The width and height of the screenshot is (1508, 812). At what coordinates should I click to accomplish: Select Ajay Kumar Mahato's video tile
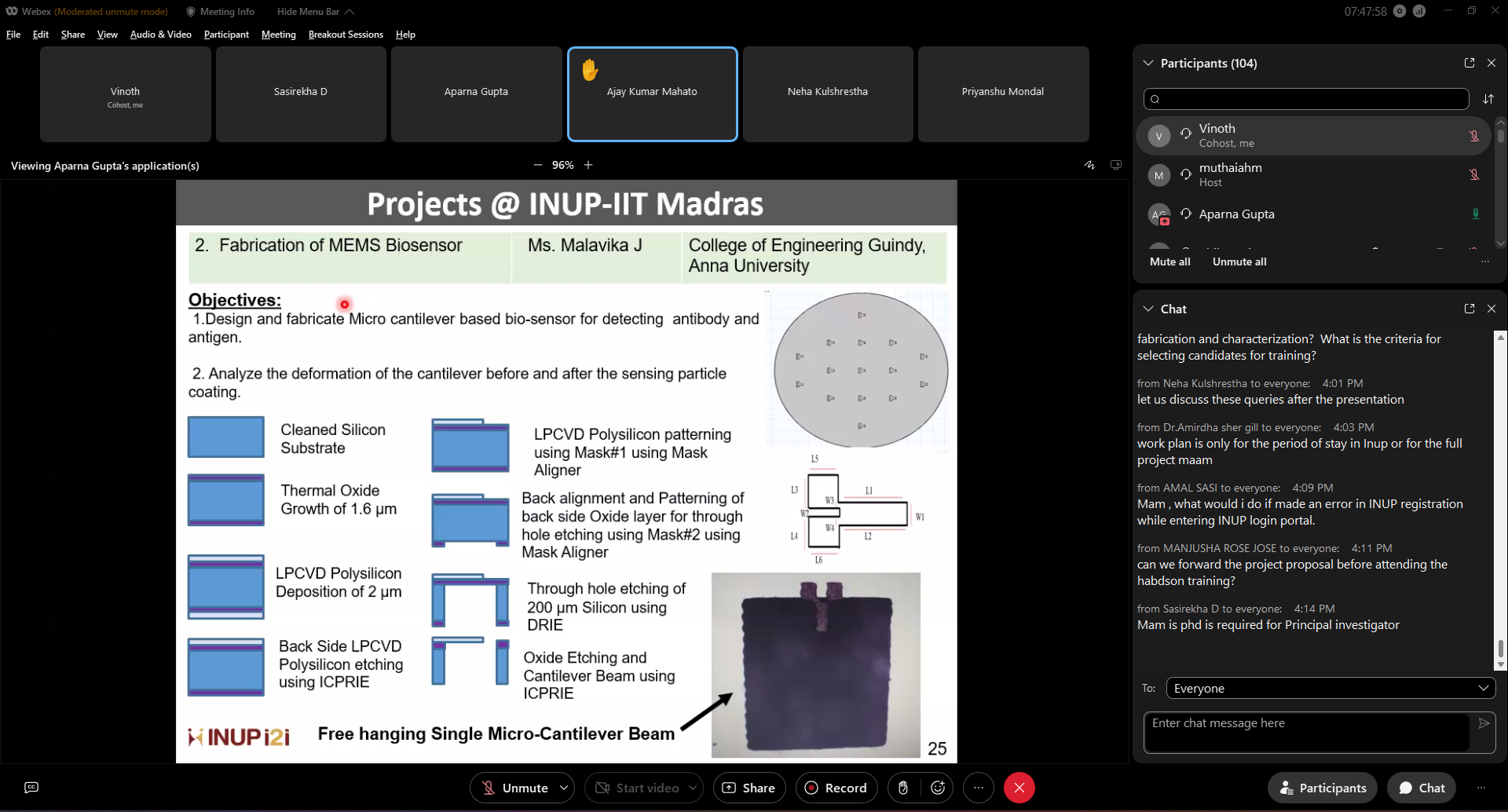pos(652,94)
